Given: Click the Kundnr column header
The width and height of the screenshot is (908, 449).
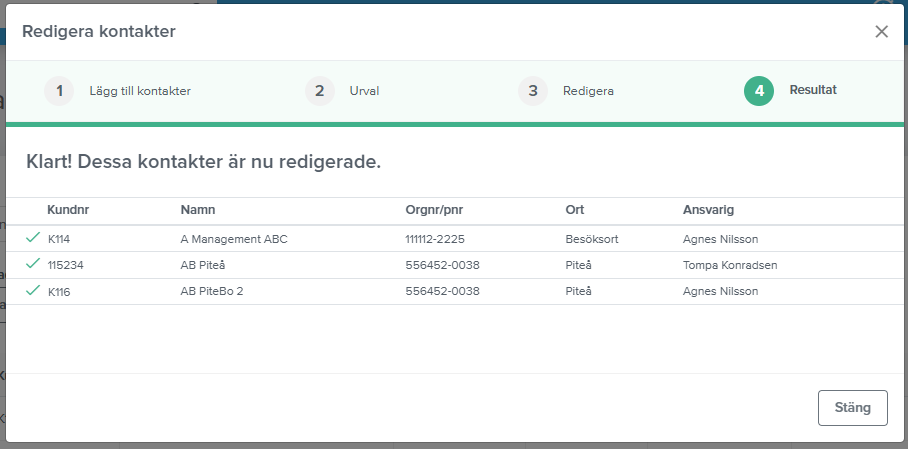Looking at the screenshot, I should coord(68,210).
